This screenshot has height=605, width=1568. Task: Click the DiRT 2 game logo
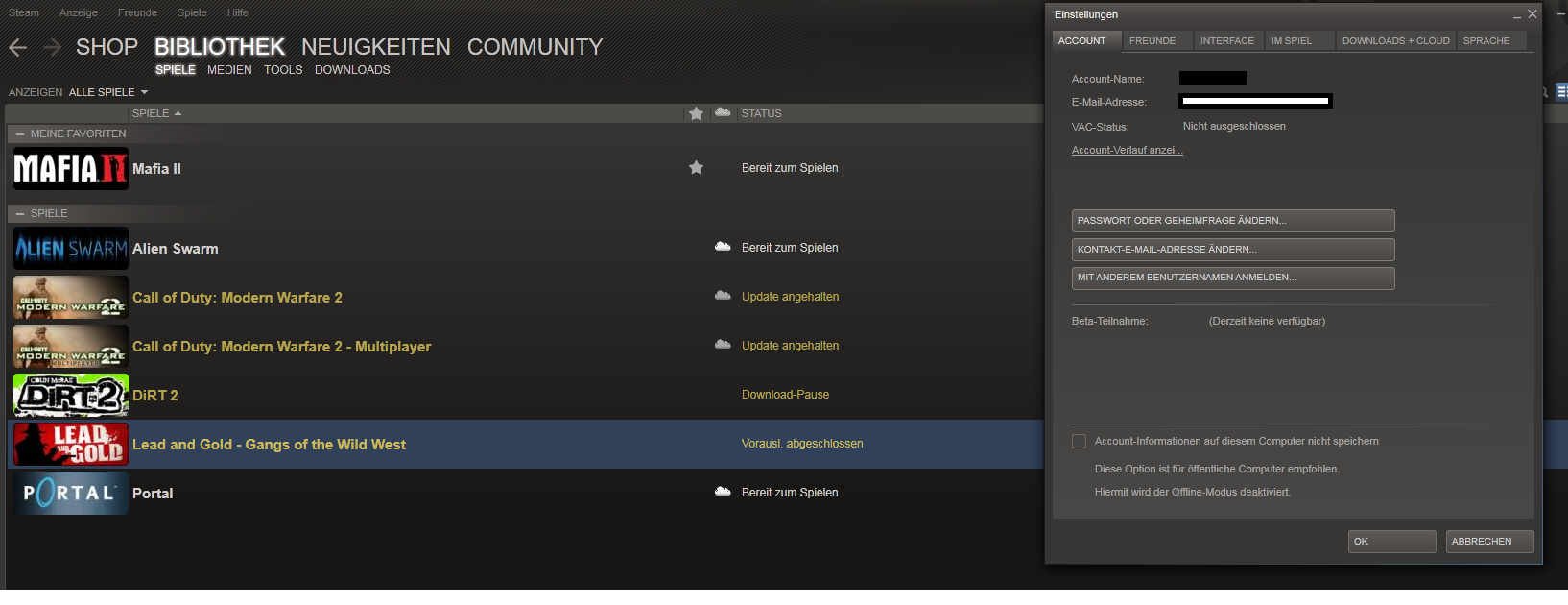point(70,395)
